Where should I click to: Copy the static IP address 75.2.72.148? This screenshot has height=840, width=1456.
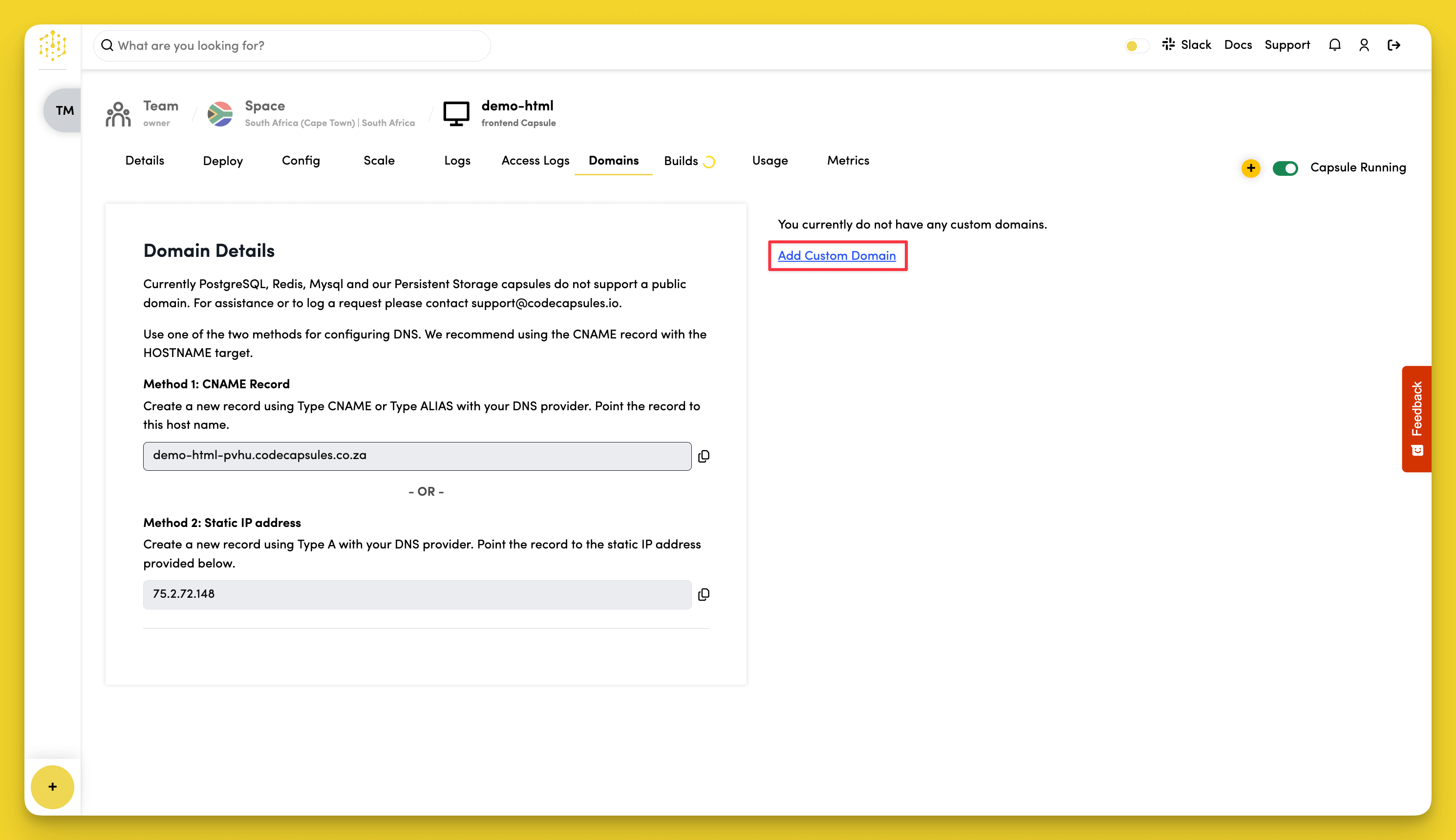705,594
